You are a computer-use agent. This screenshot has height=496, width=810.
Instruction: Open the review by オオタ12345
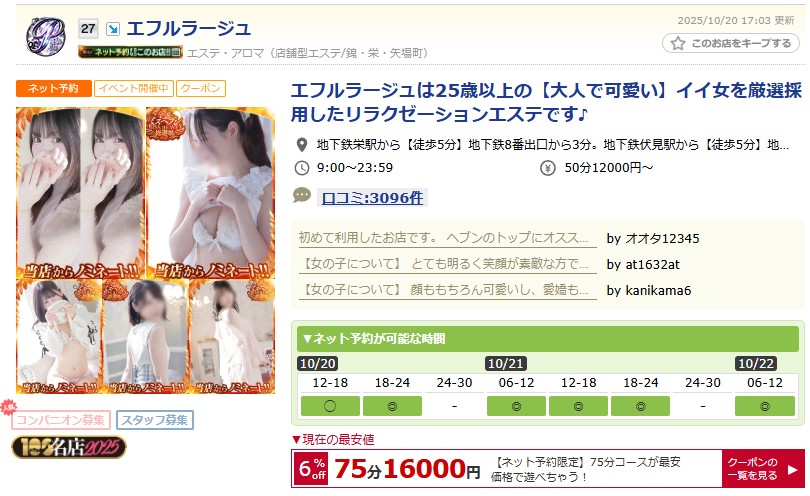pyautogui.click(x=499, y=238)
